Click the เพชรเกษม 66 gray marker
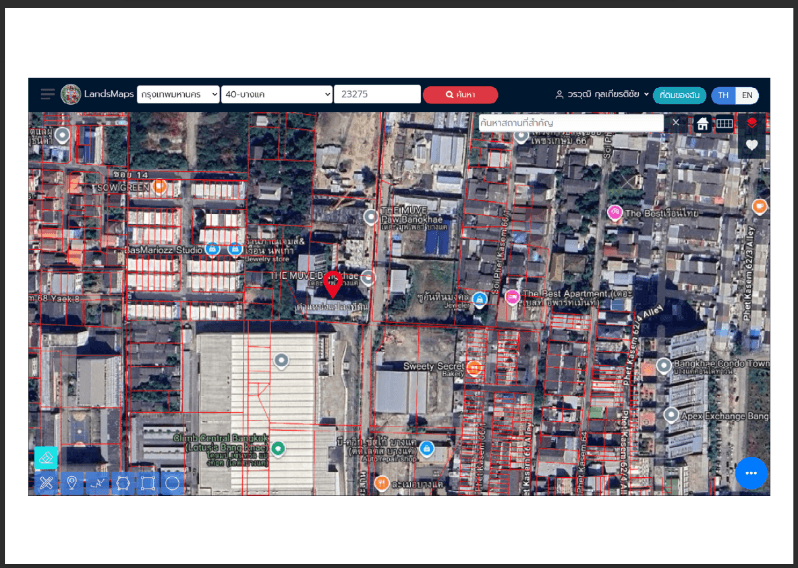Viewport: 798px width, 568px height. tap(521, 136)
